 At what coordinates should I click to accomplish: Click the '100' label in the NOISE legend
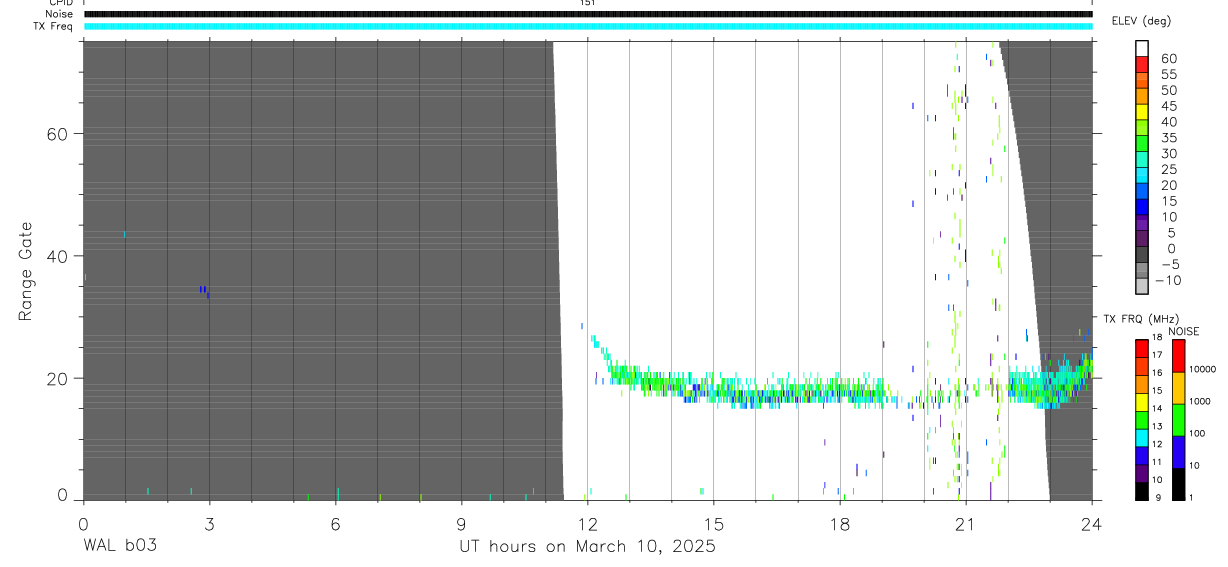[1196, 433]
